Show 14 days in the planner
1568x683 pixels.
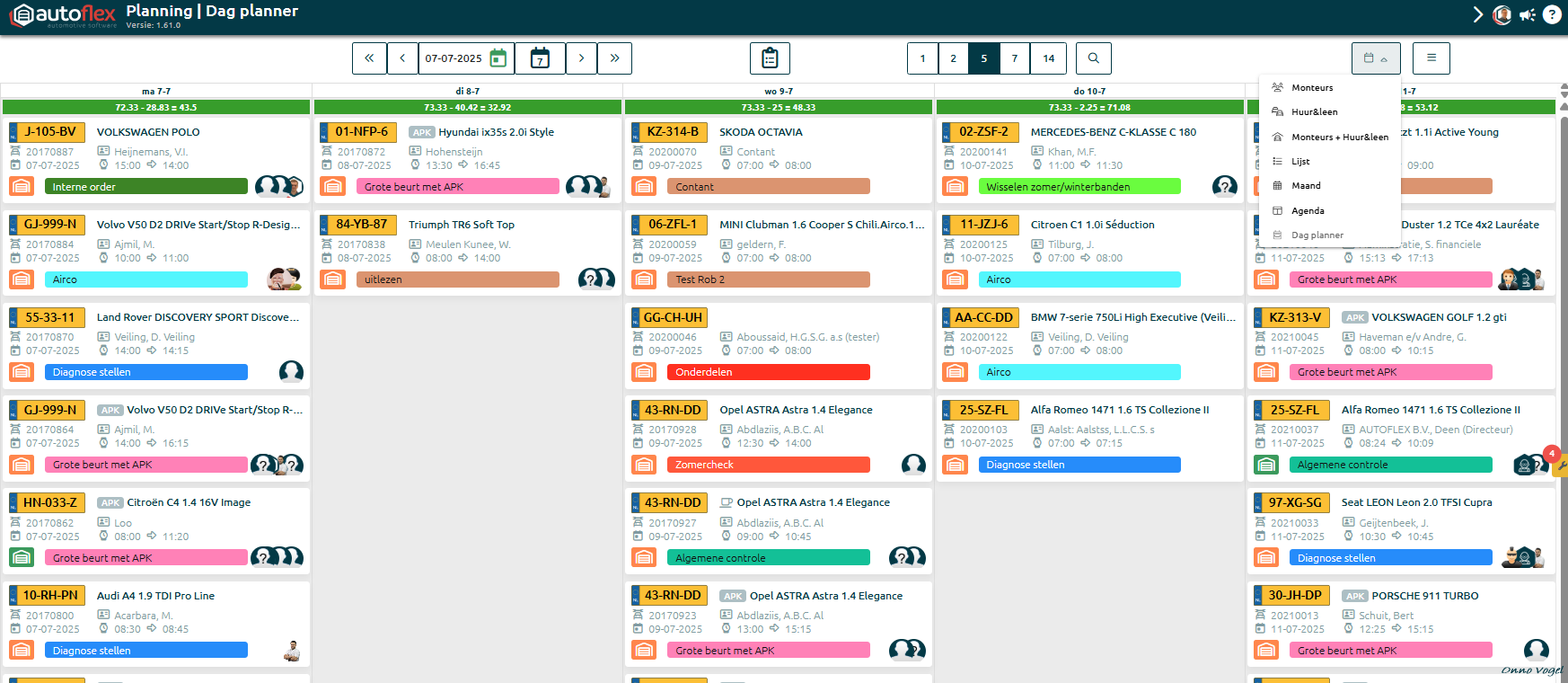(x=1049, y=58)
